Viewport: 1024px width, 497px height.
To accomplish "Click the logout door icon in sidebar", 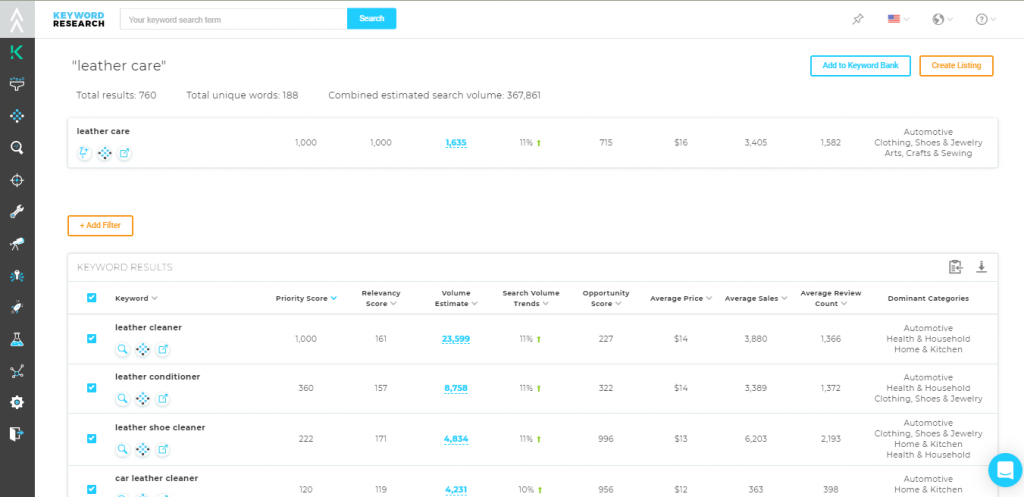I will [x=17, y=434].
